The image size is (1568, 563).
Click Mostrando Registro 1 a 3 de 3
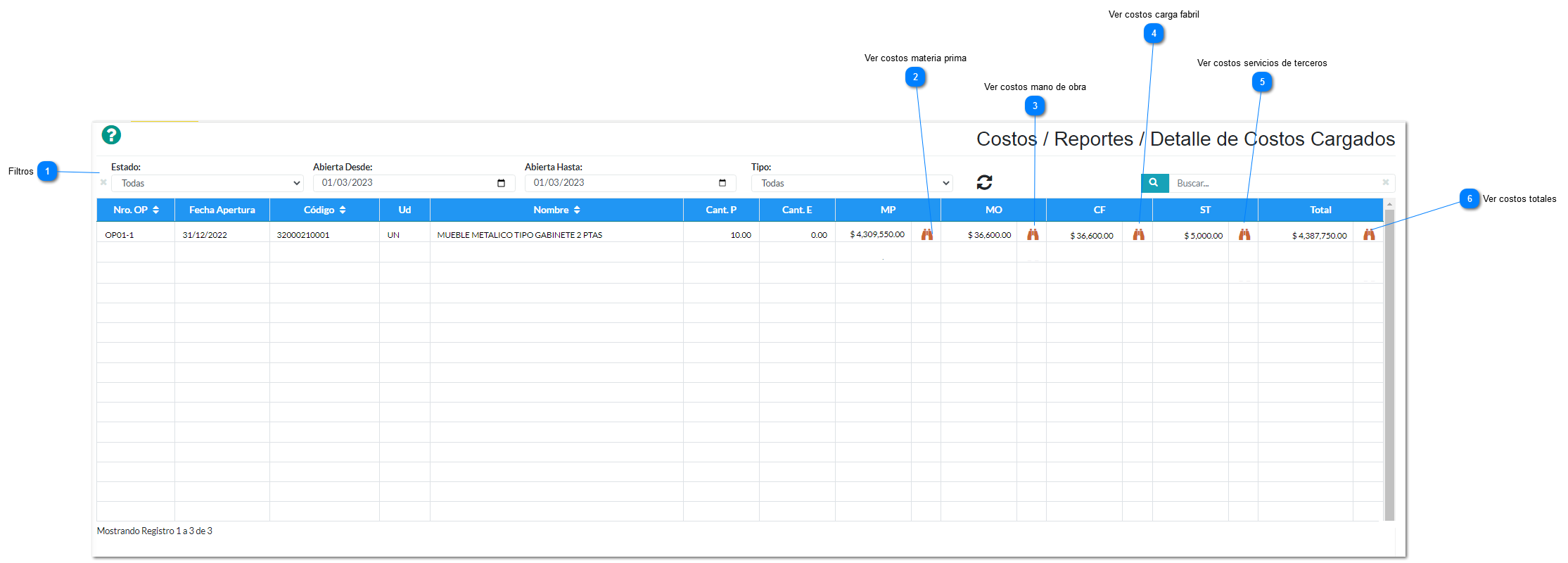[x=155, y=531]
